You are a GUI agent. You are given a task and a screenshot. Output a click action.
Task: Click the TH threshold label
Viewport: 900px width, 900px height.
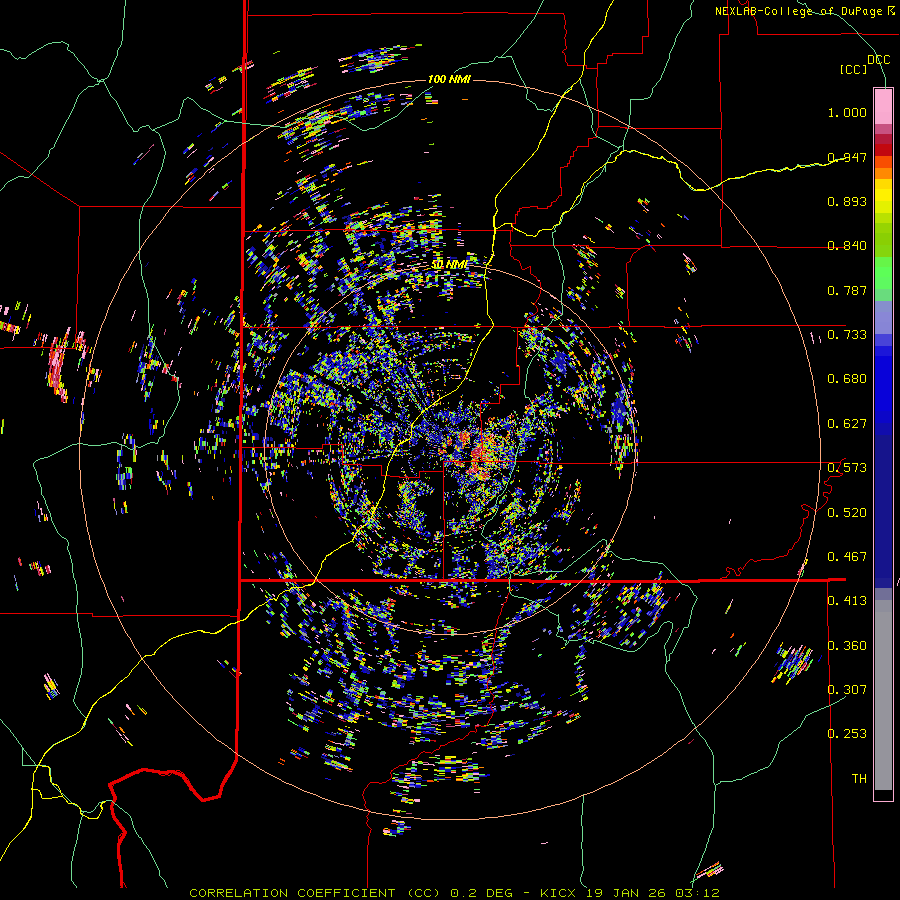click(x=859, y=779)
